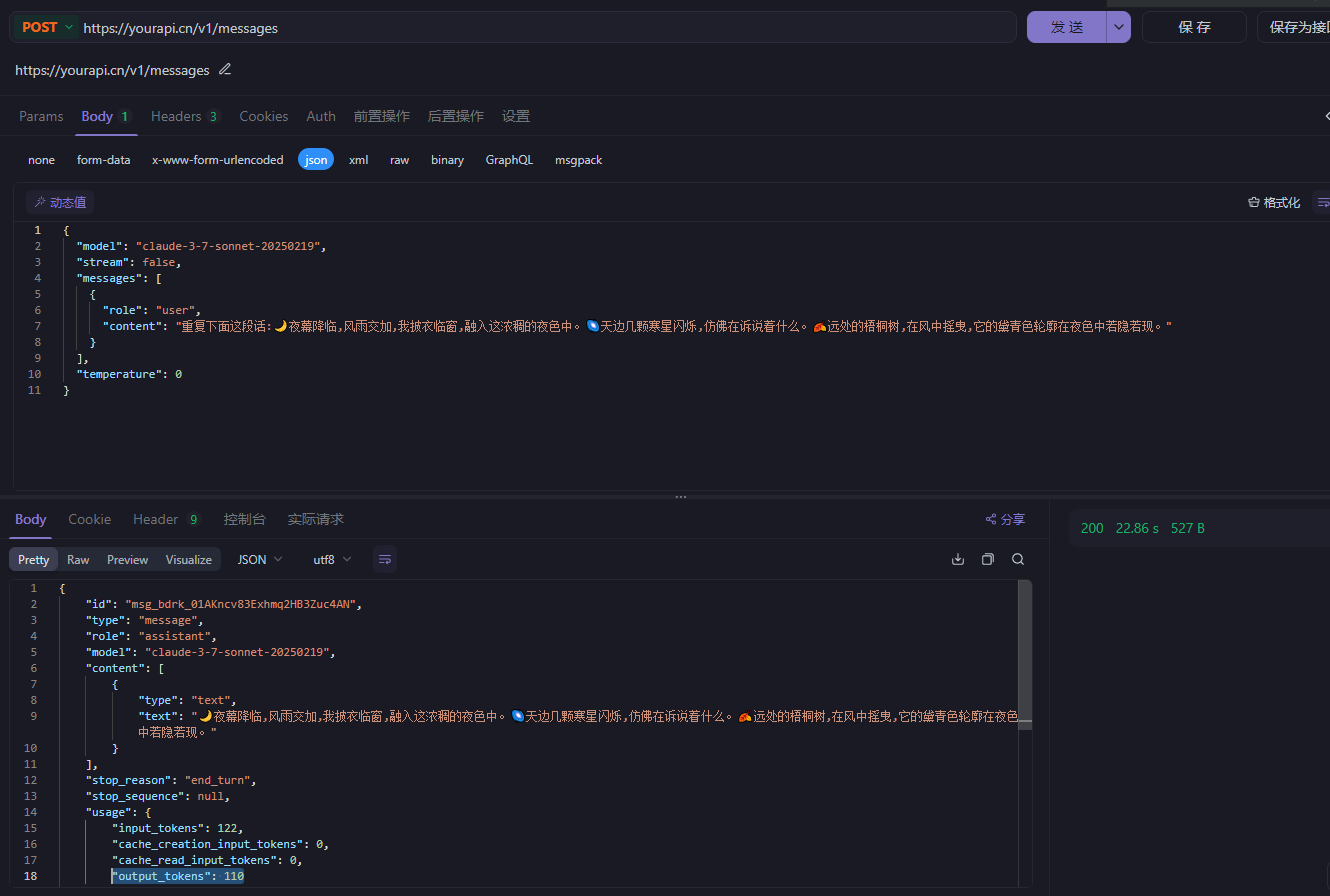Toggle word wrap icon in response toolbar
This screenshot has width=1330, height=896.
385,559
